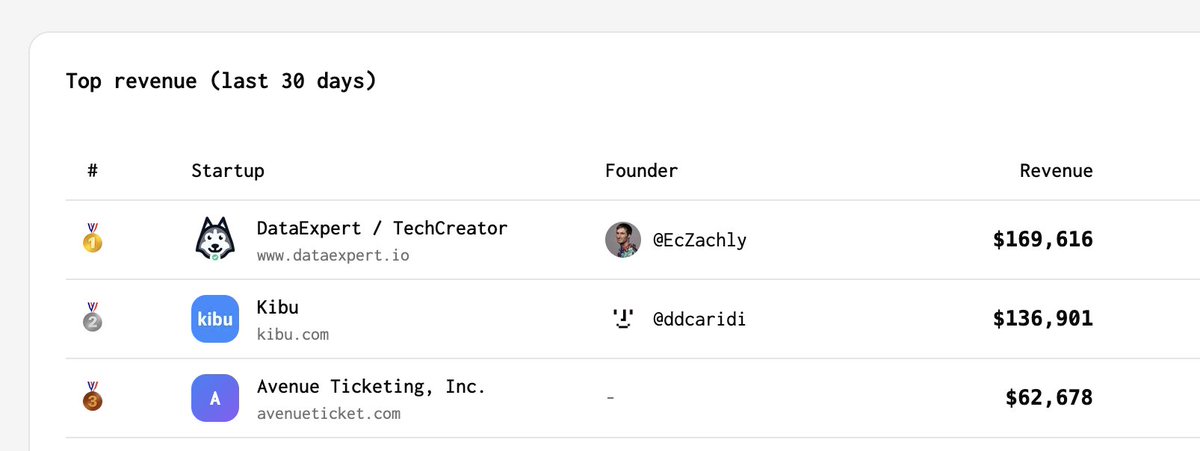This screenshot has height=451, width=1200.
Task: Visit the avenueticket.com link
Action: (x=329, y=413)
